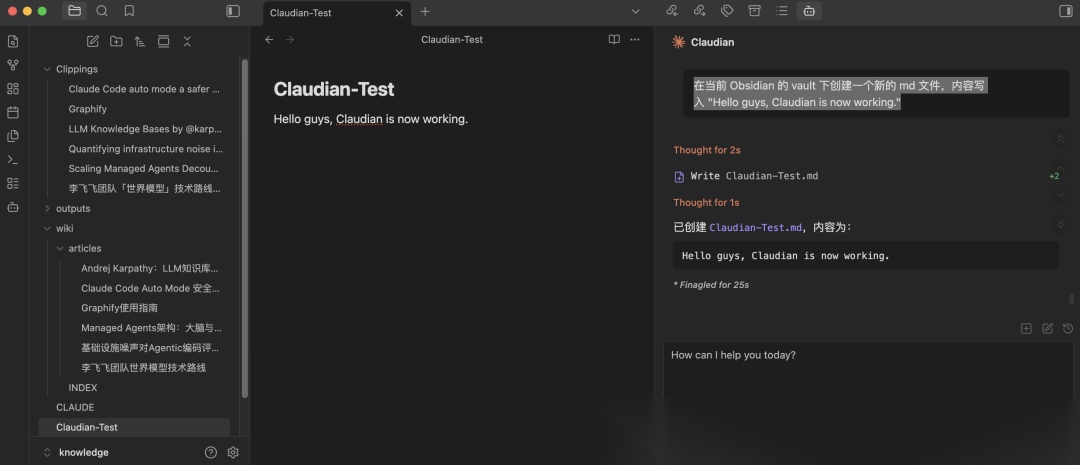
Task: Navigate forward with right arrow
Action: [290, 39]
